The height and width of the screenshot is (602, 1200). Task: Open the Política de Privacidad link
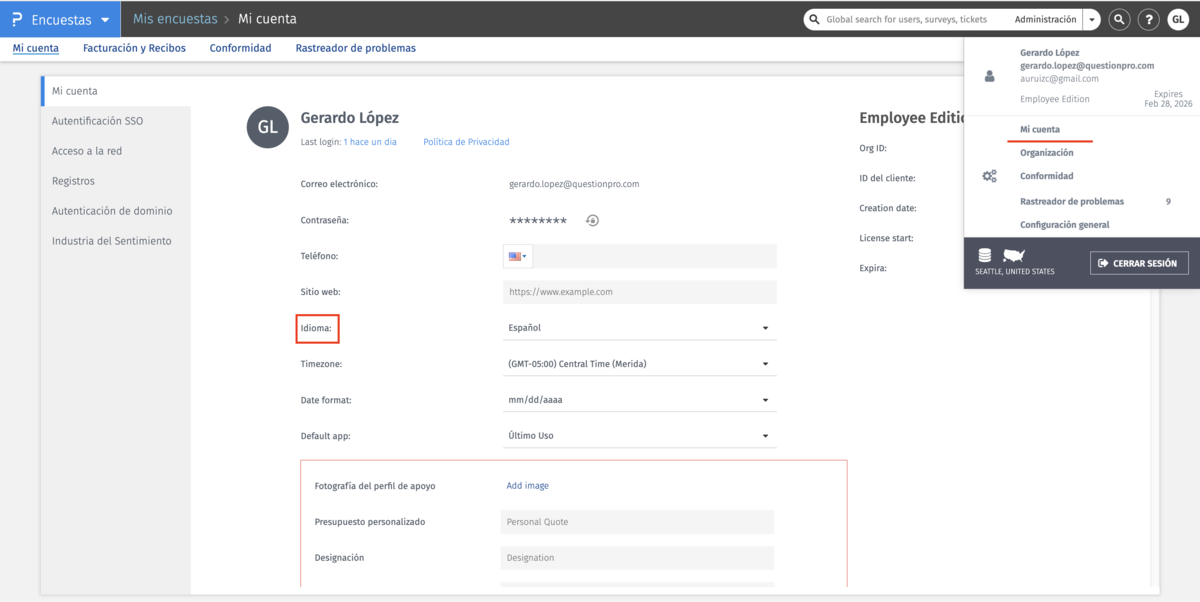click(x=466, y=142)
